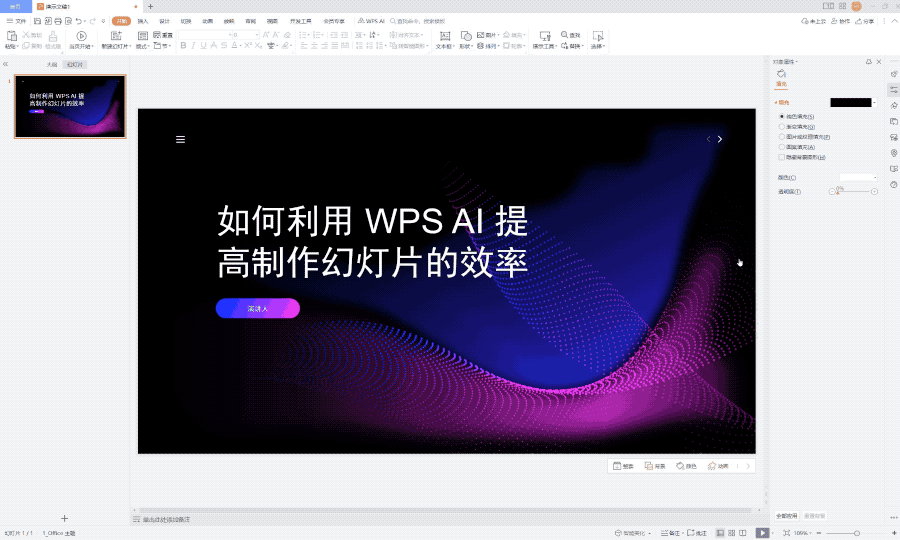Click the paint bucket Fill icon in panel
This screenshot has width=900, height=540.
pyautogui.click(x=781, y=73)
